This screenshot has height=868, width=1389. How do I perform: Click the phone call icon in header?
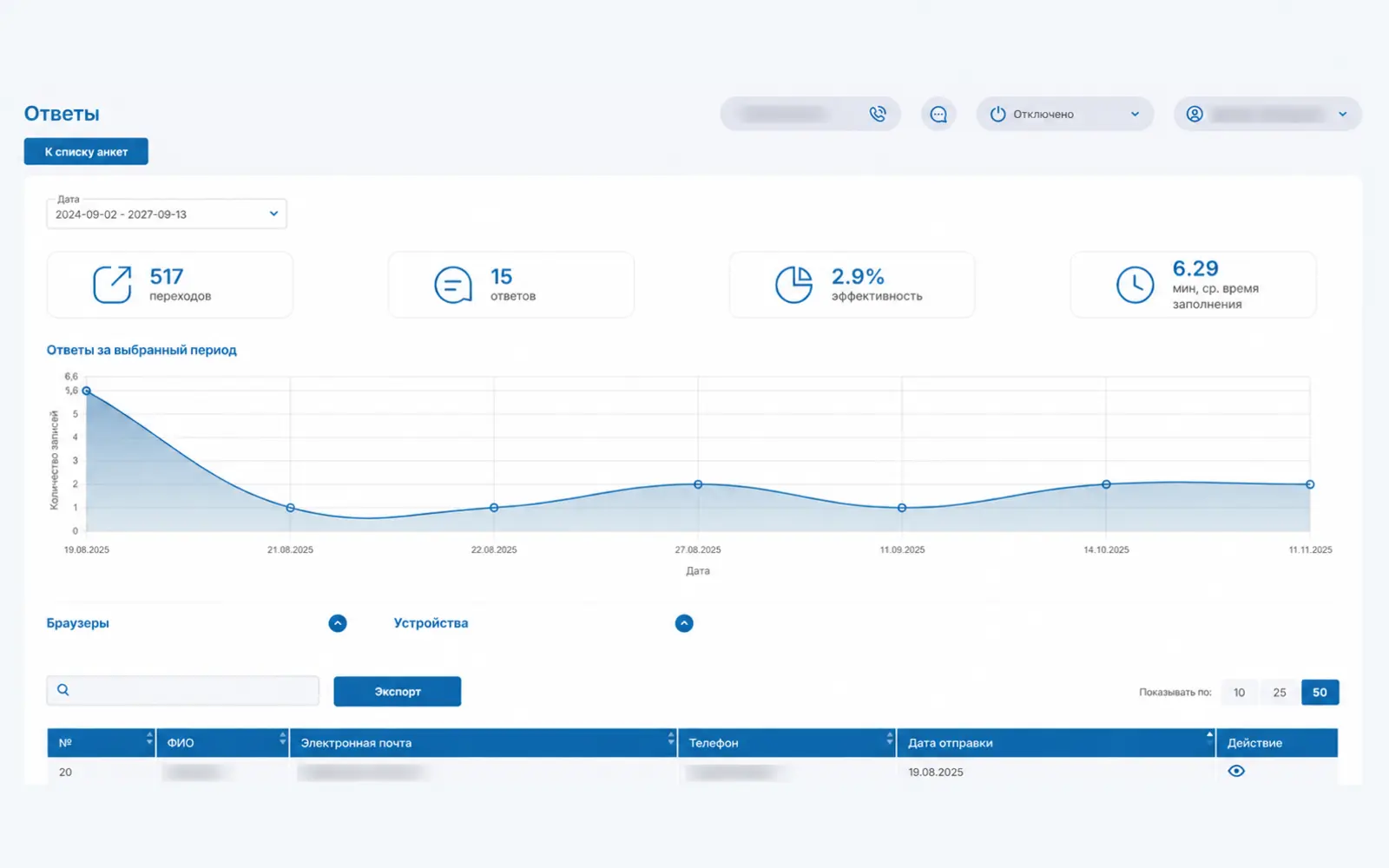click(x=878, y=114)
